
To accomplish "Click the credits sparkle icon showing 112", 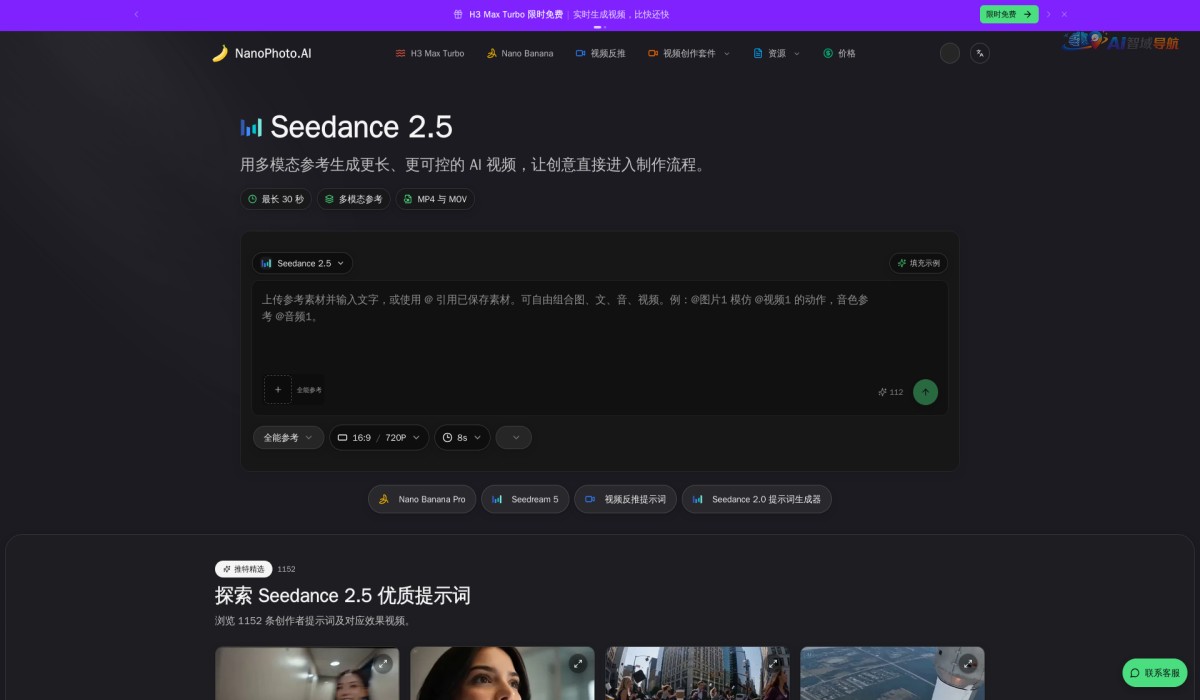I will click(x=883, y=392).
